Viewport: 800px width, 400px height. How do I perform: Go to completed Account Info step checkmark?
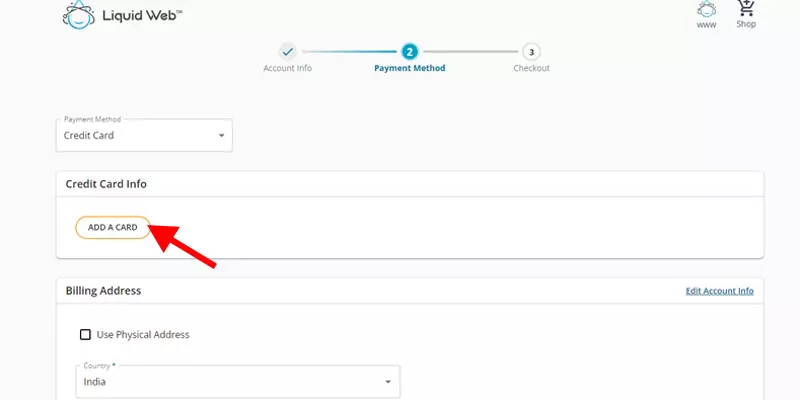click(287, 52)
